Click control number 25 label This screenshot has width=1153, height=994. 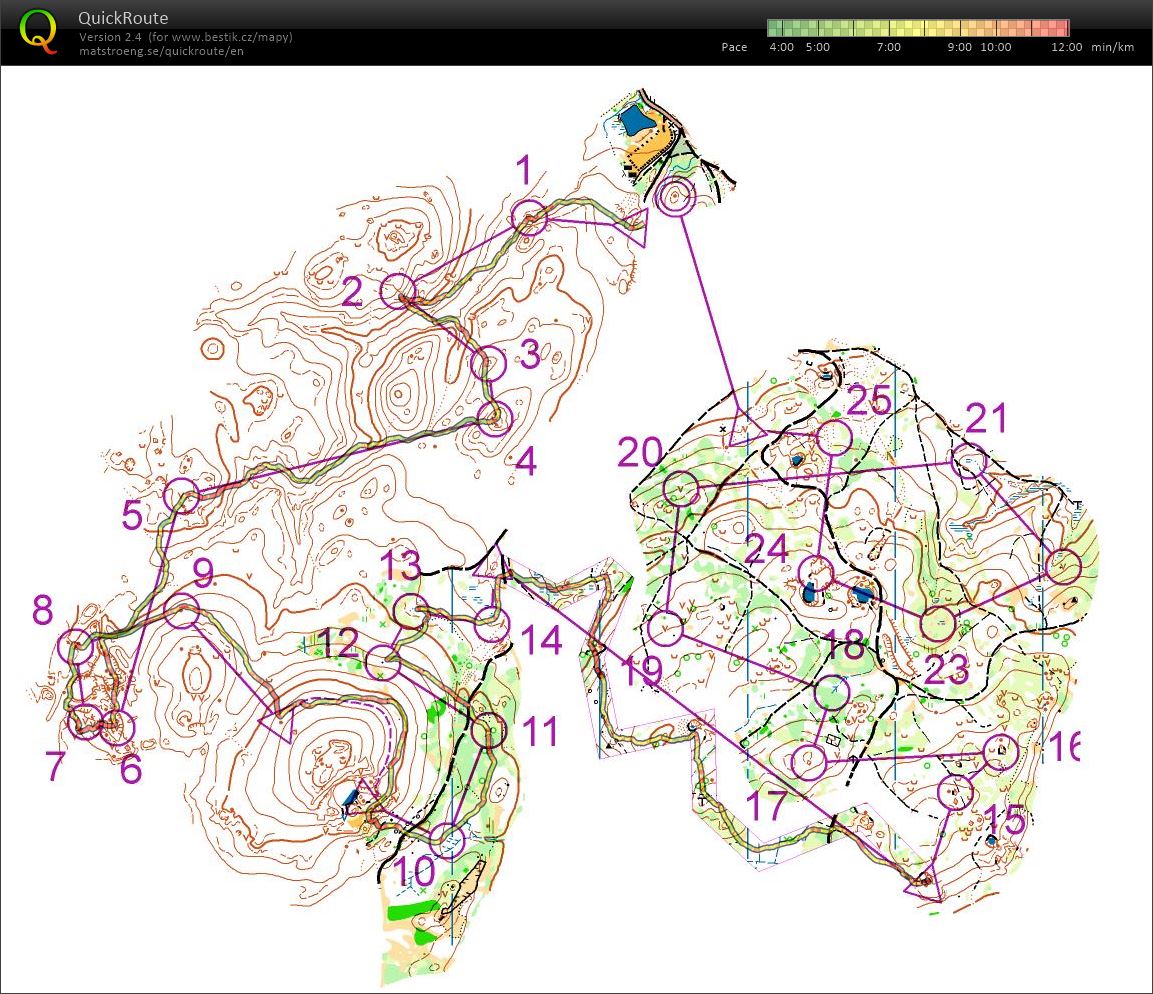point(869,400)
